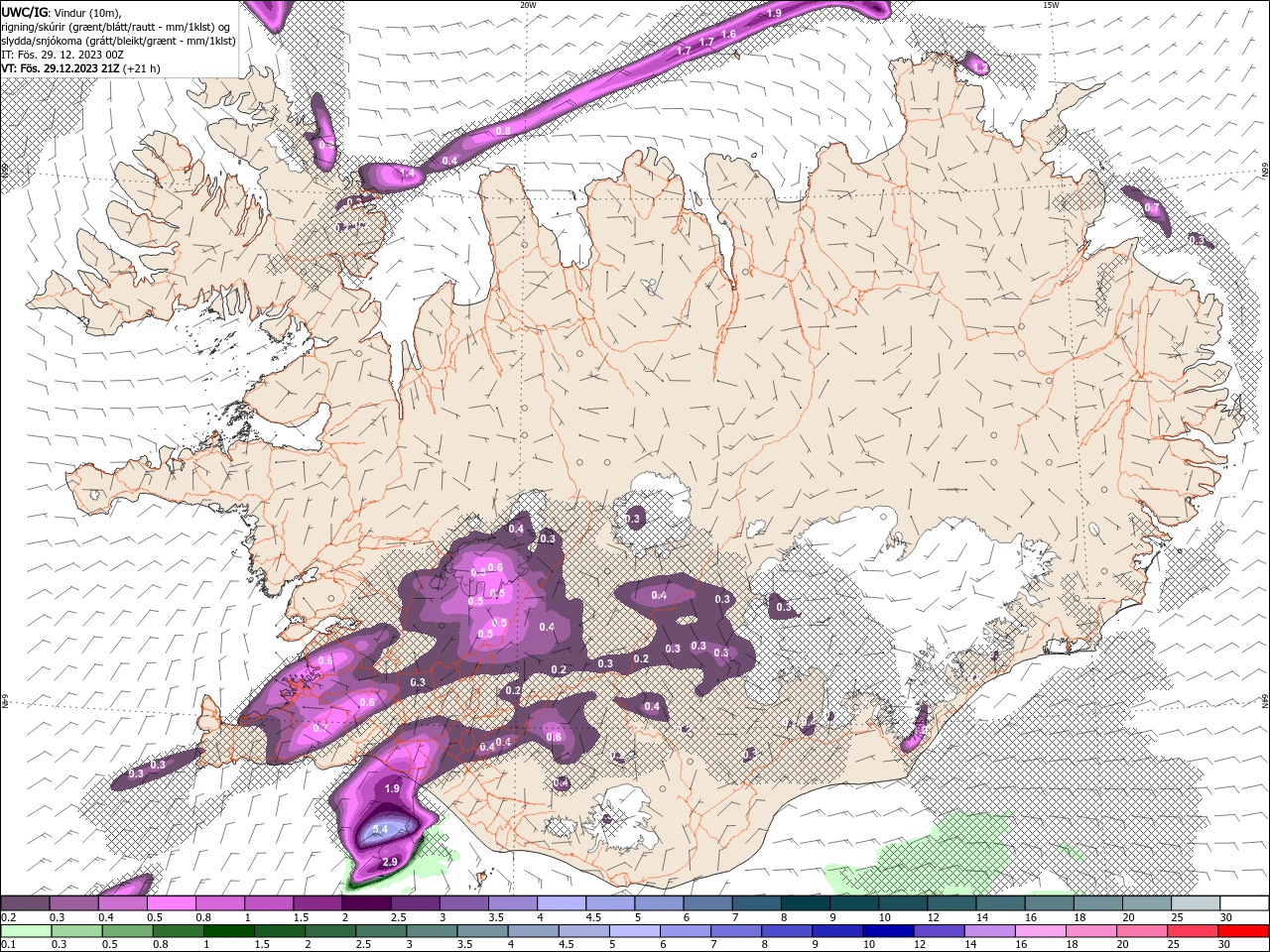
Task: Select the red swatch labeled 25, lower legend row
Action: [x=1193, y=931]
